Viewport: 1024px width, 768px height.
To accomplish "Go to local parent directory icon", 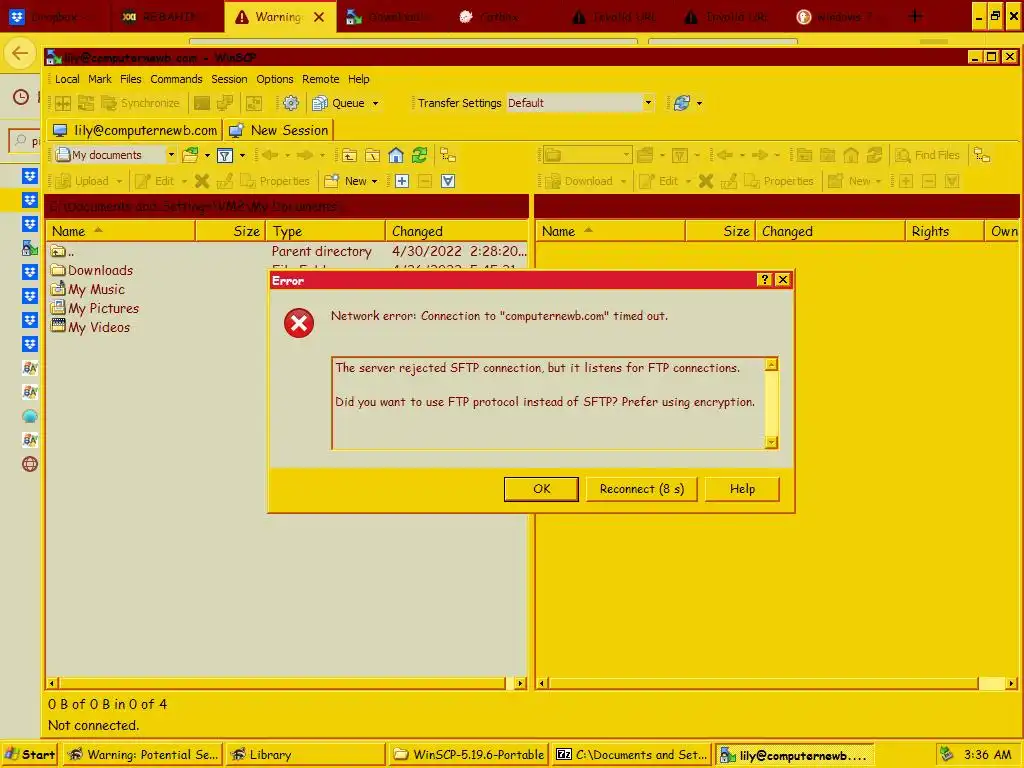I will [x=349, y=155].
